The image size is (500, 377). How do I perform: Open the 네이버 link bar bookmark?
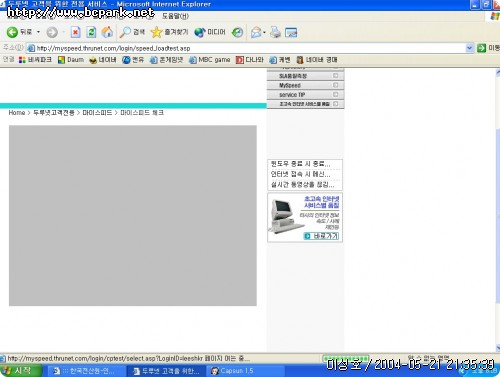coord(103,60)
